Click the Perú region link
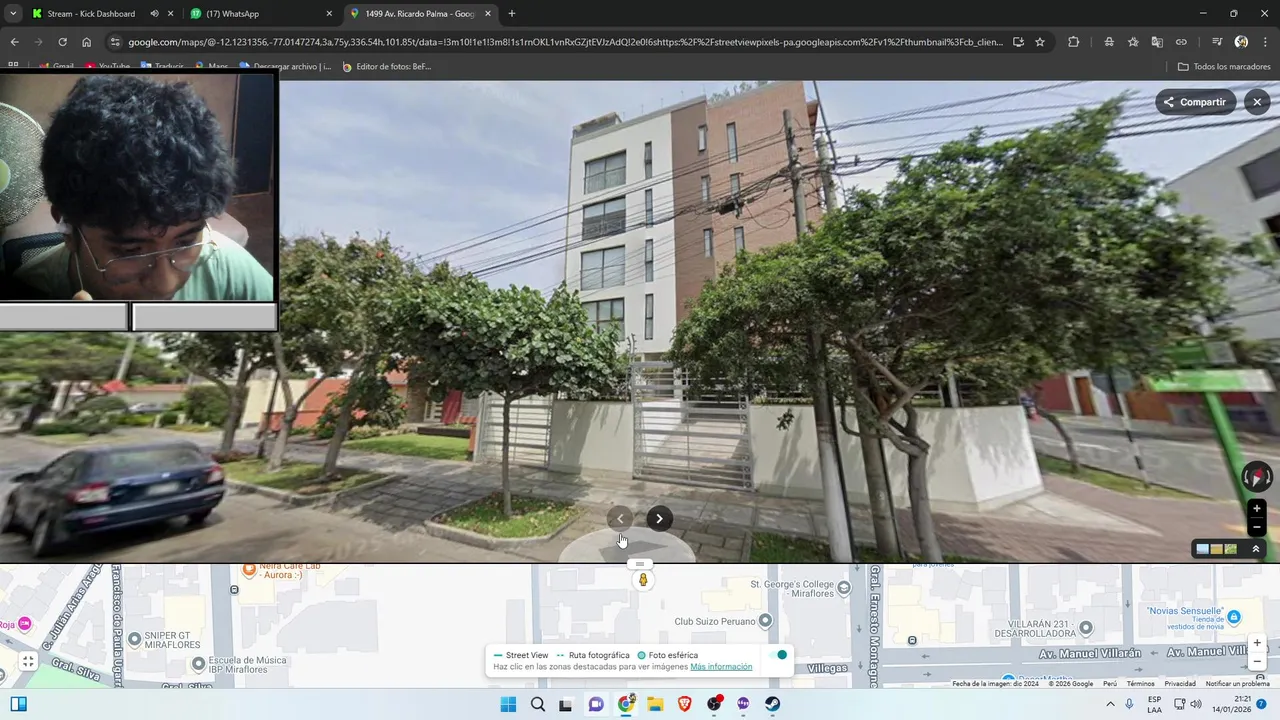This screenshot has height=720, width=1280. pyautogui.click(x=1110, y=684)
